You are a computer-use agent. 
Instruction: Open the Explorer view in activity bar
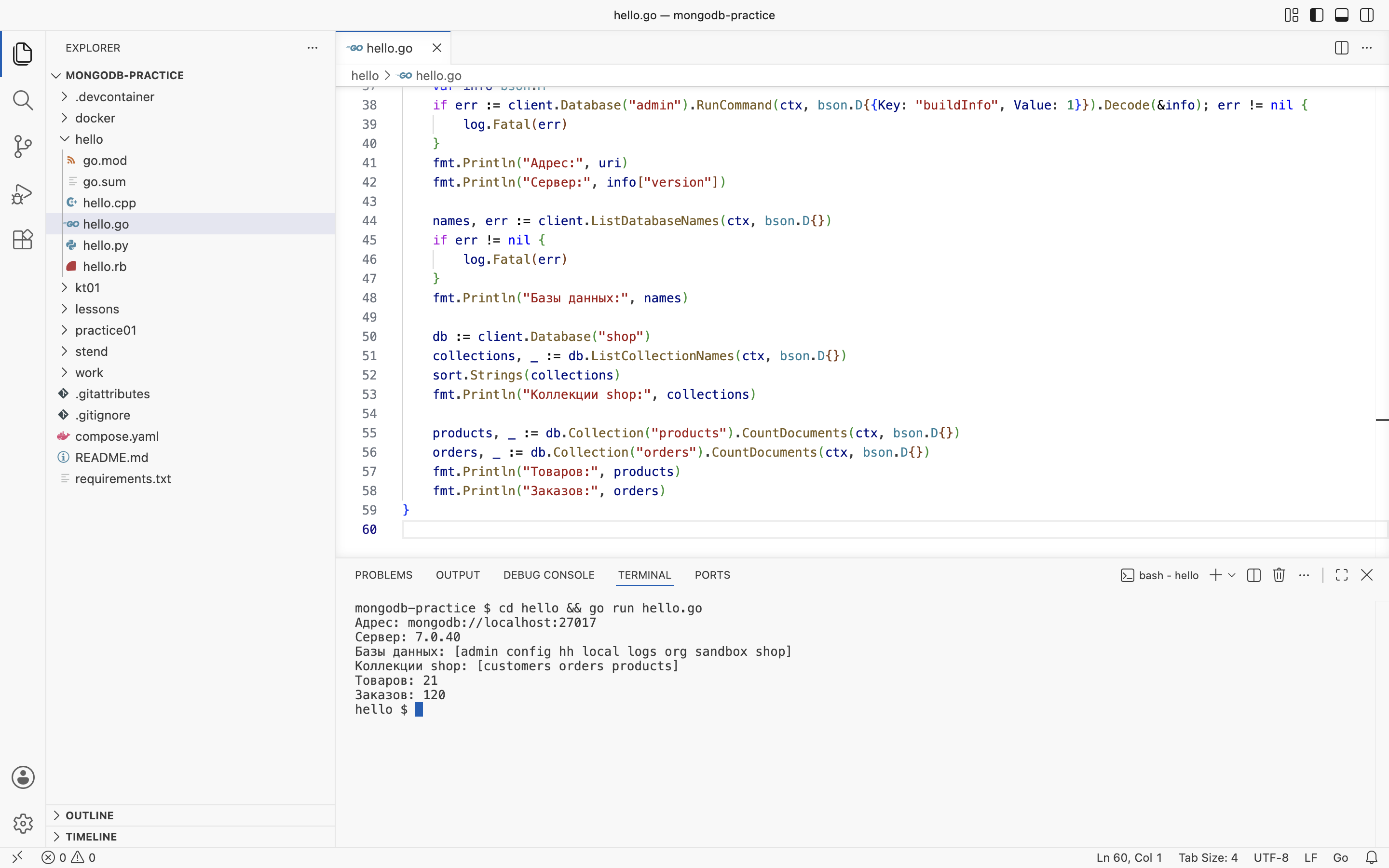click(x=23, y=54)
